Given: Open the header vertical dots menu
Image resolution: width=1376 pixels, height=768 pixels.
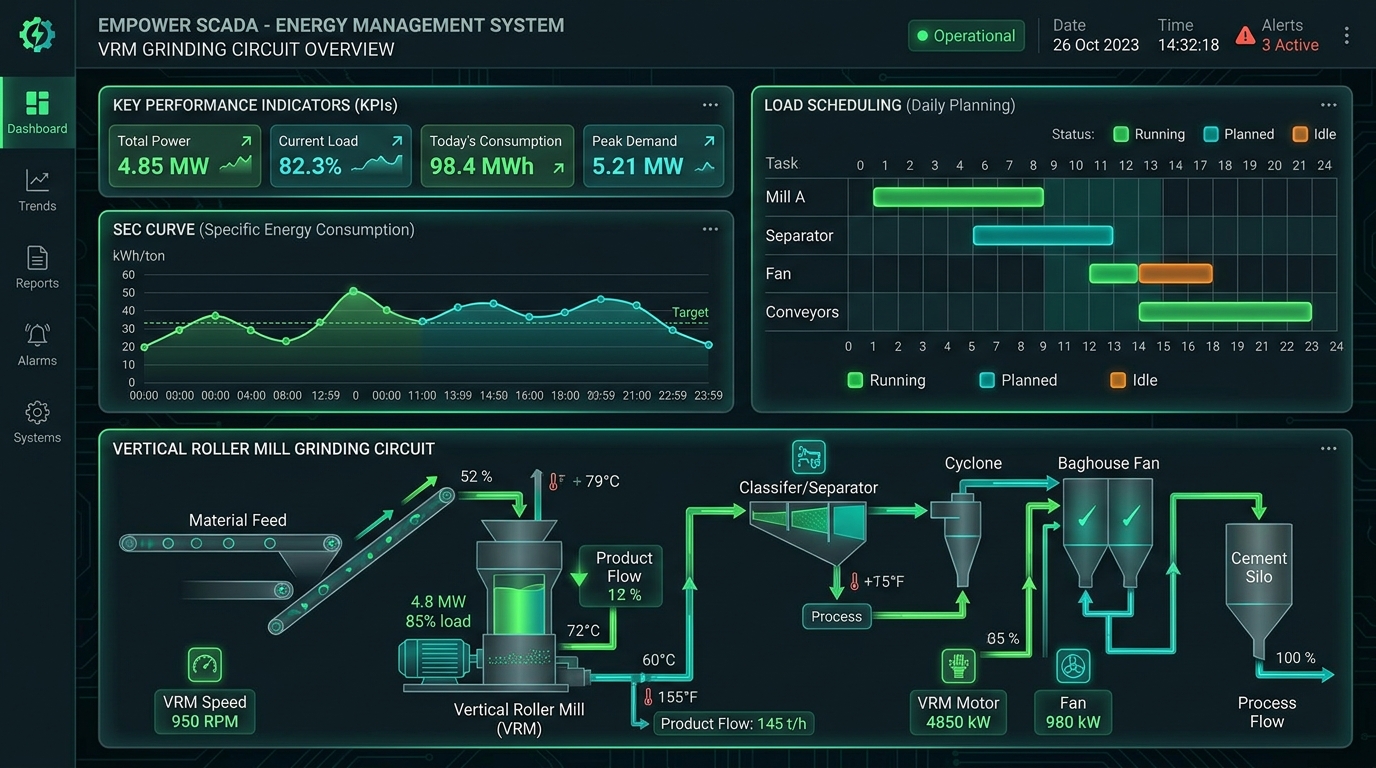Looking at the screenshot, I should (1347, 36).
